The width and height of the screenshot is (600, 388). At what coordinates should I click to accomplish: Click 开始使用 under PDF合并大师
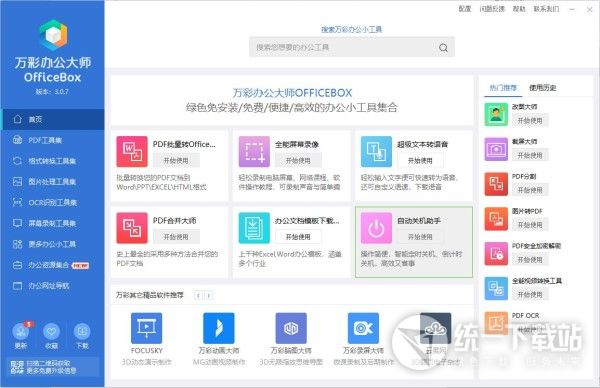[x=176, y=237]
